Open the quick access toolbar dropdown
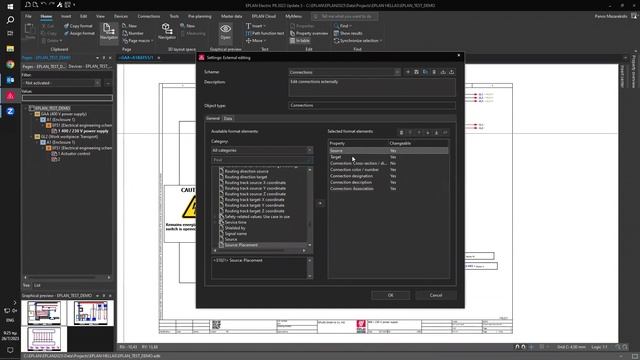The image size is (640, 360). tap(74, 5)
